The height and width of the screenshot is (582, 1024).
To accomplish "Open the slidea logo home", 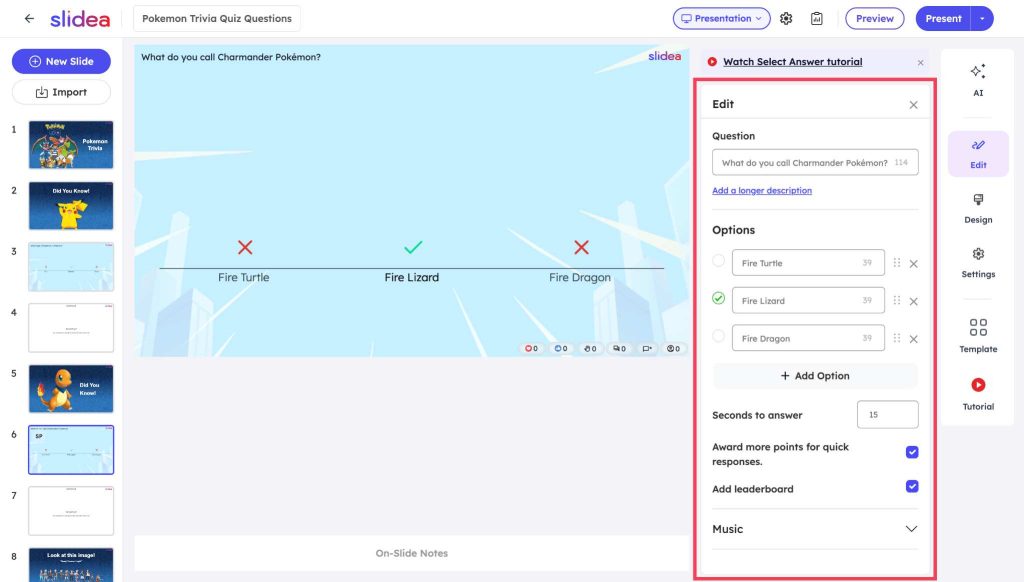I will coord(80,19).
